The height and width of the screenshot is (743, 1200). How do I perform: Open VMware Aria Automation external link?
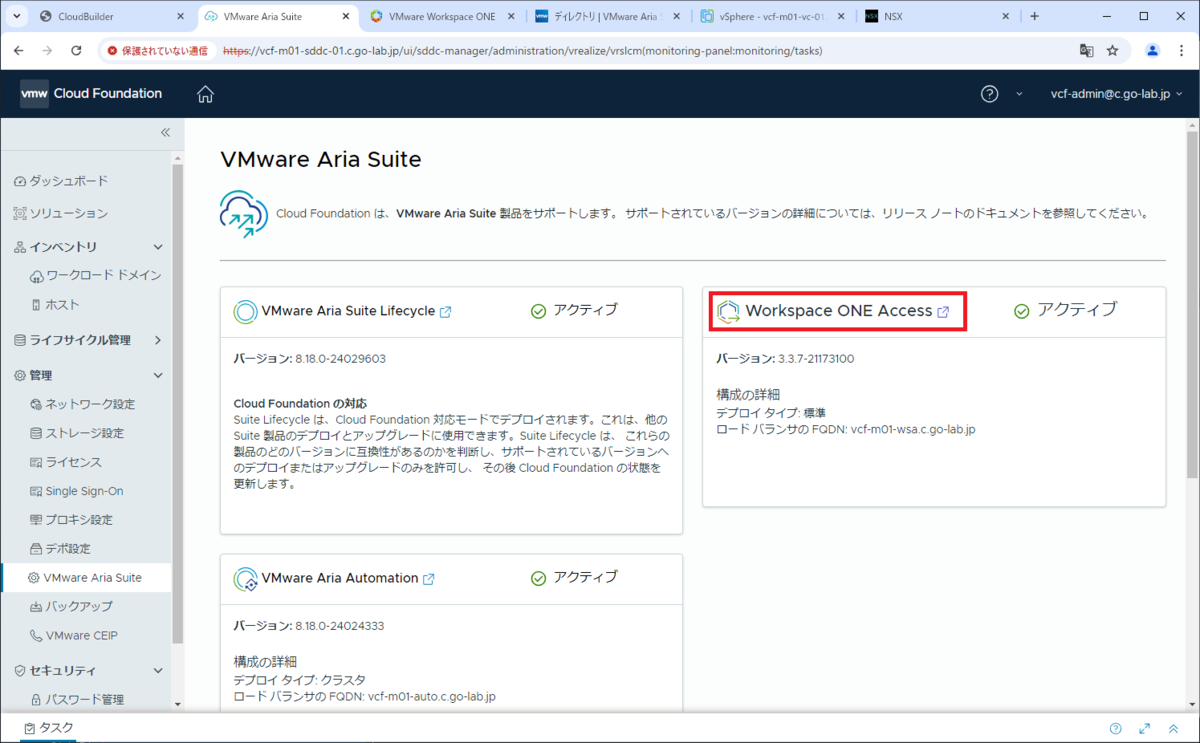click(x=429, y=579)
